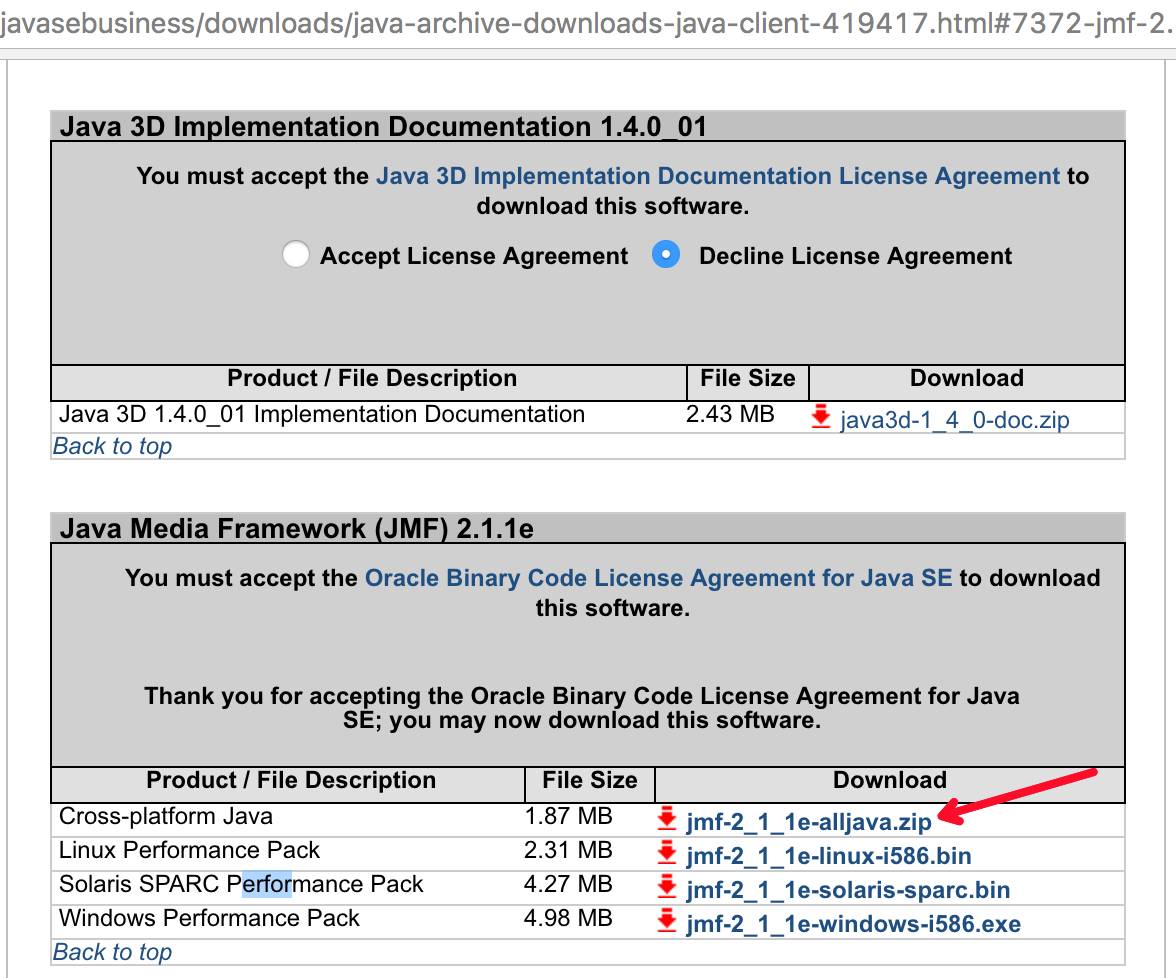The height and width of the screenshot is (978, 1176).
Task: Download java3d-1_4_0-doc.zip file
Action: pos(954,419)
